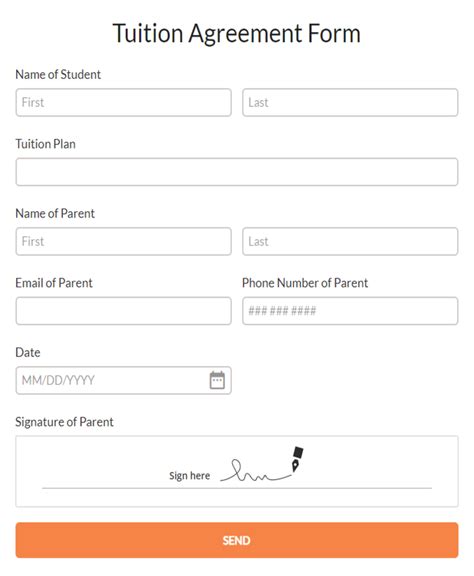
Task: Open the calendar date picker icon
Action: click(217, 380)
